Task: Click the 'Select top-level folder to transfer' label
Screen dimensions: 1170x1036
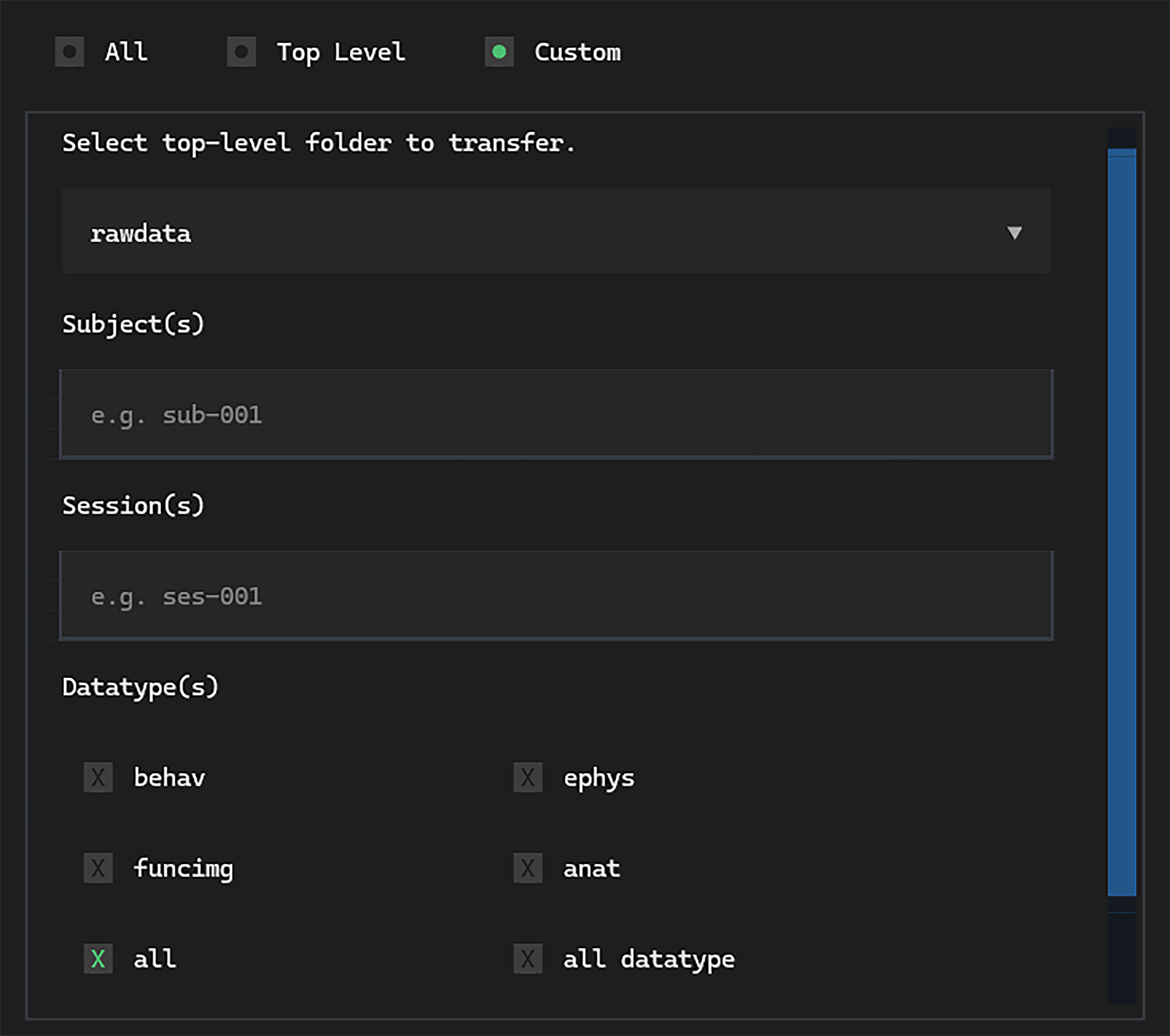Action: pos(318,142)
